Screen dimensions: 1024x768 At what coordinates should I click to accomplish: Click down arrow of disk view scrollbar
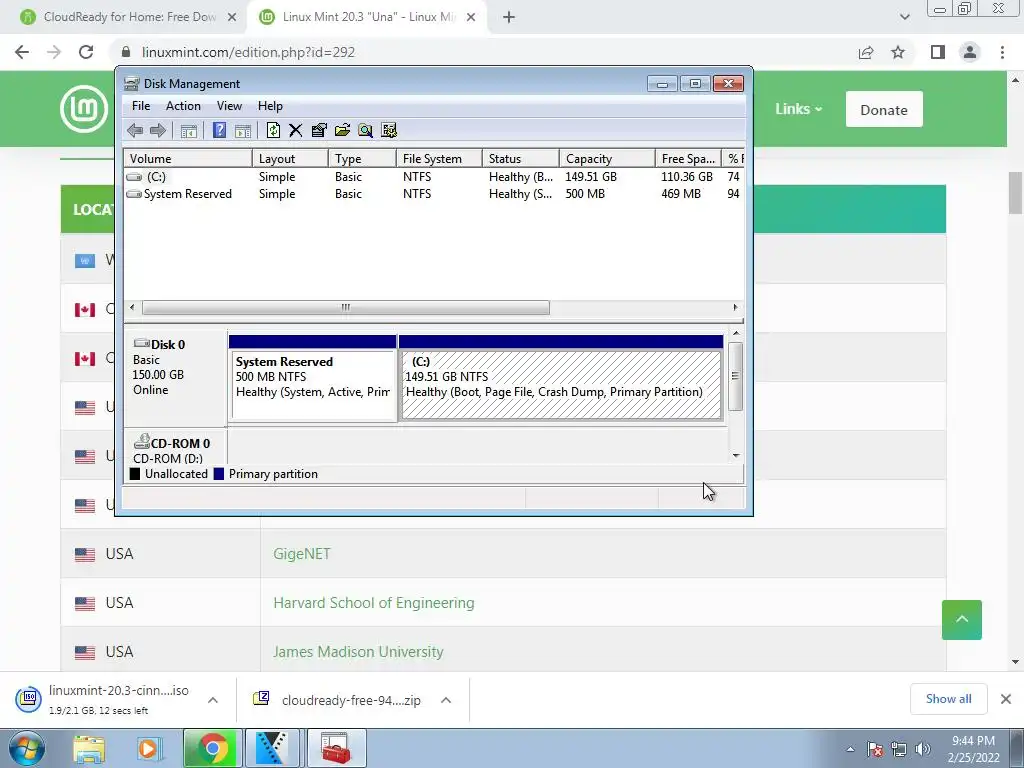(736, 456)
